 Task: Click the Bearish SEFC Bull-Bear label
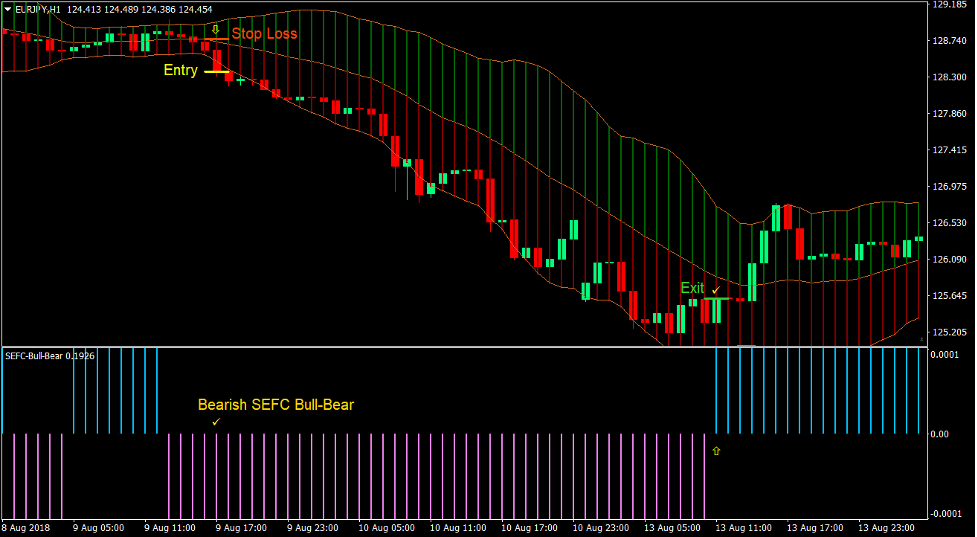click(275, 405)
